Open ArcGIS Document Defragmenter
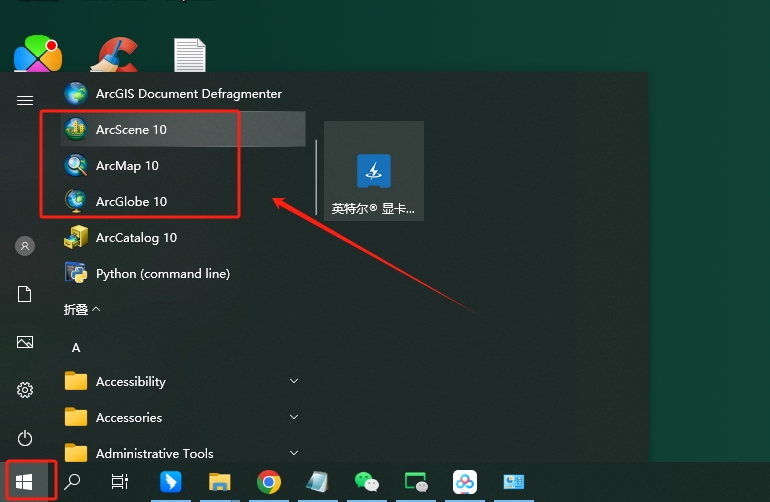Image resolution: width=770 pixels, height=502 pixels. (183, 93)
